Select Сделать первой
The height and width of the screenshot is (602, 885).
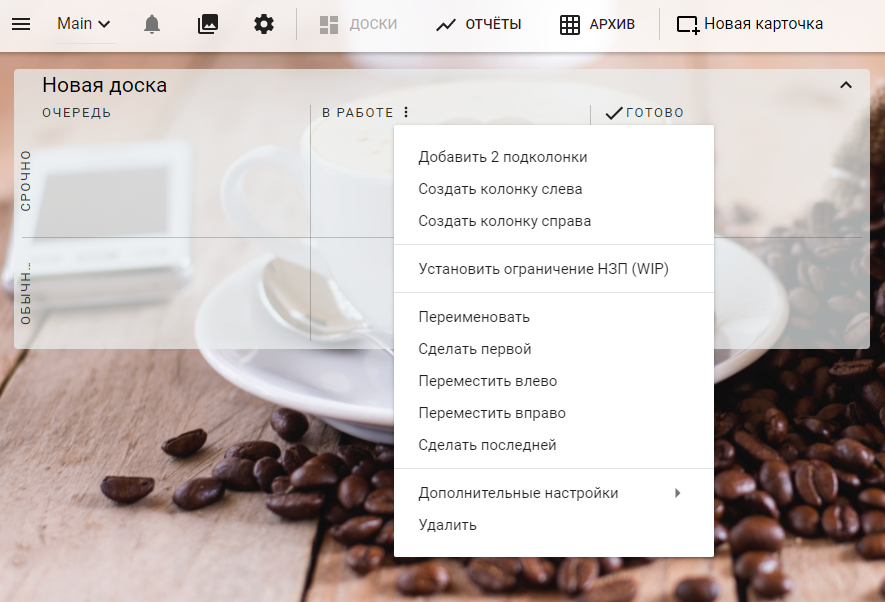[554, 349]
